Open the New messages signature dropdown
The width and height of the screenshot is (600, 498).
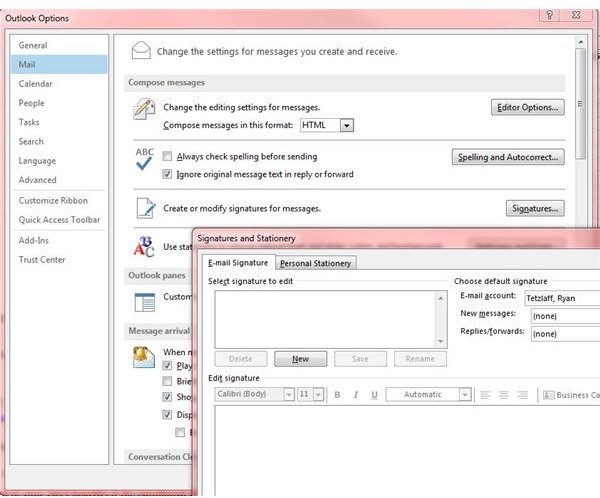tap(566, 316)
